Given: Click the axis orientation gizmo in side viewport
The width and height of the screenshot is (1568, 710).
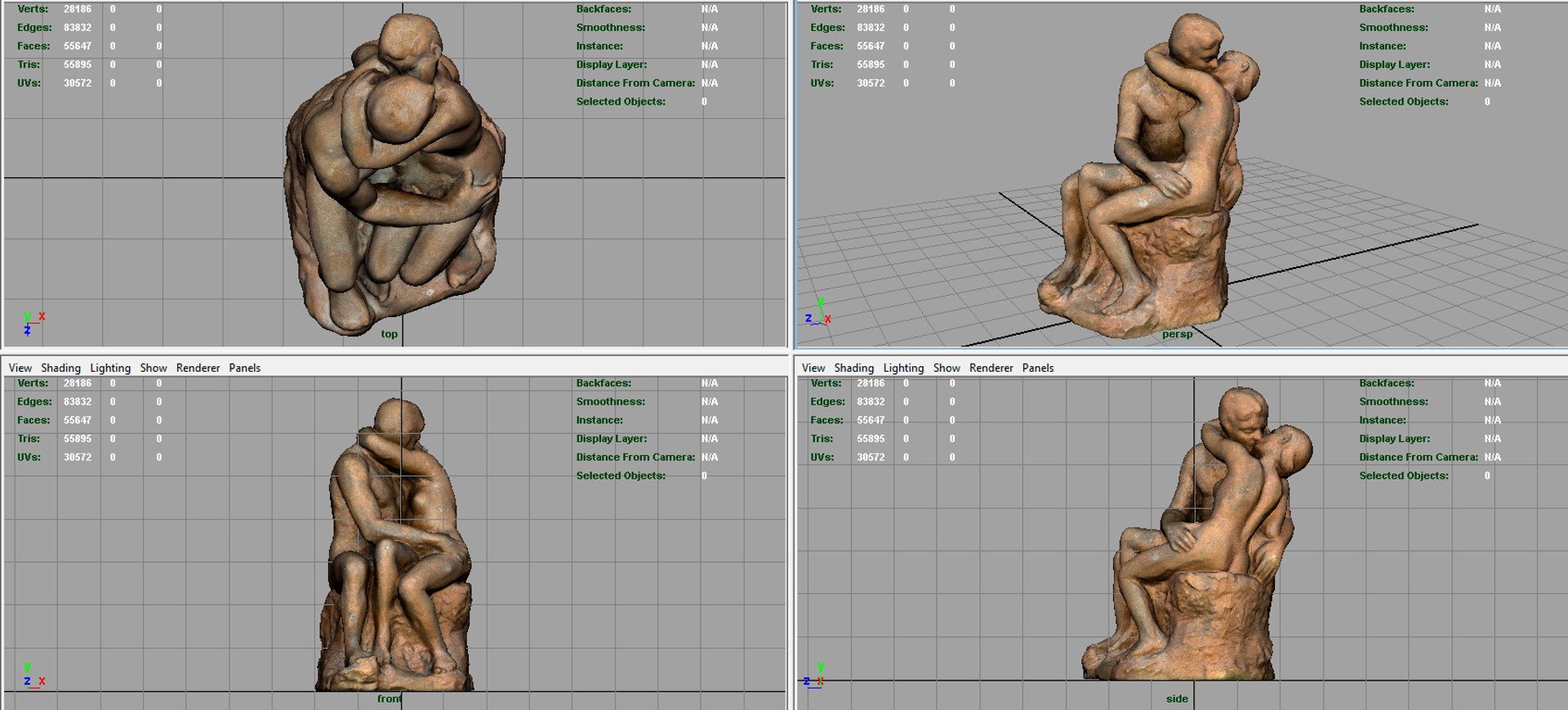Looking at the screenshot, I should [x=815, y=676].
